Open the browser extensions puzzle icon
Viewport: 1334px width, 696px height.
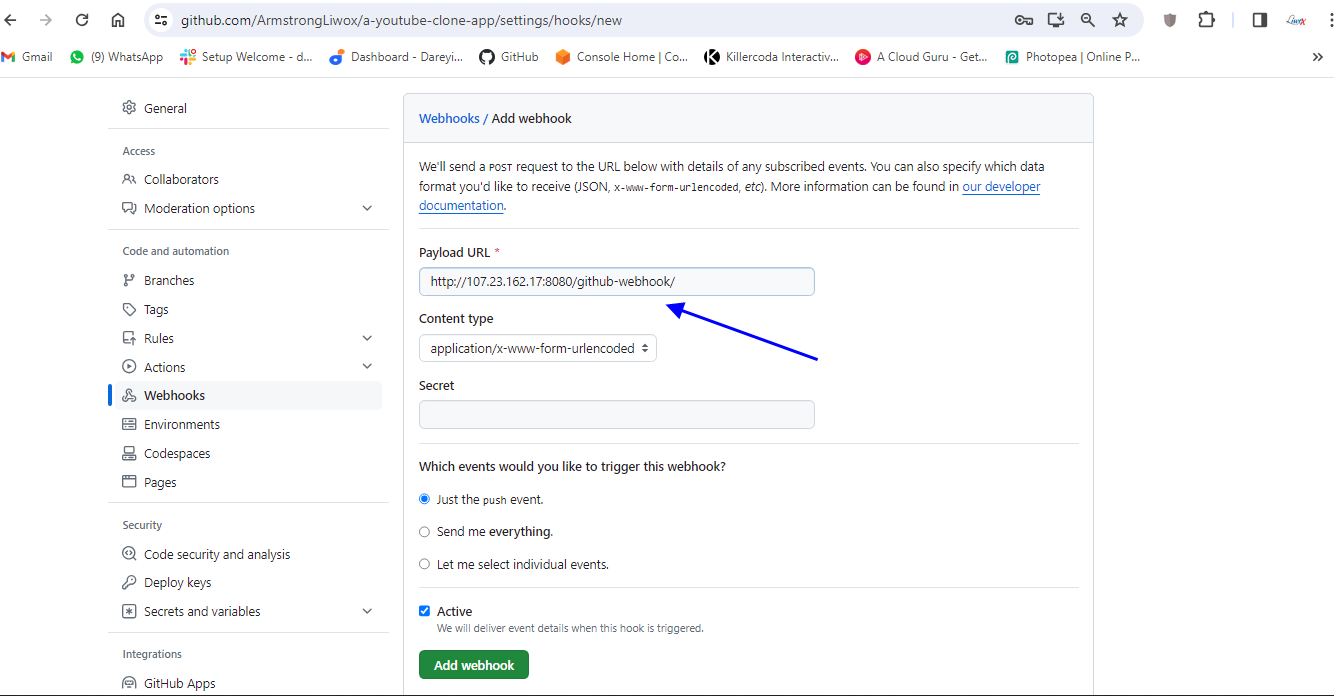pyautogui.click(x=1206, y=20)
